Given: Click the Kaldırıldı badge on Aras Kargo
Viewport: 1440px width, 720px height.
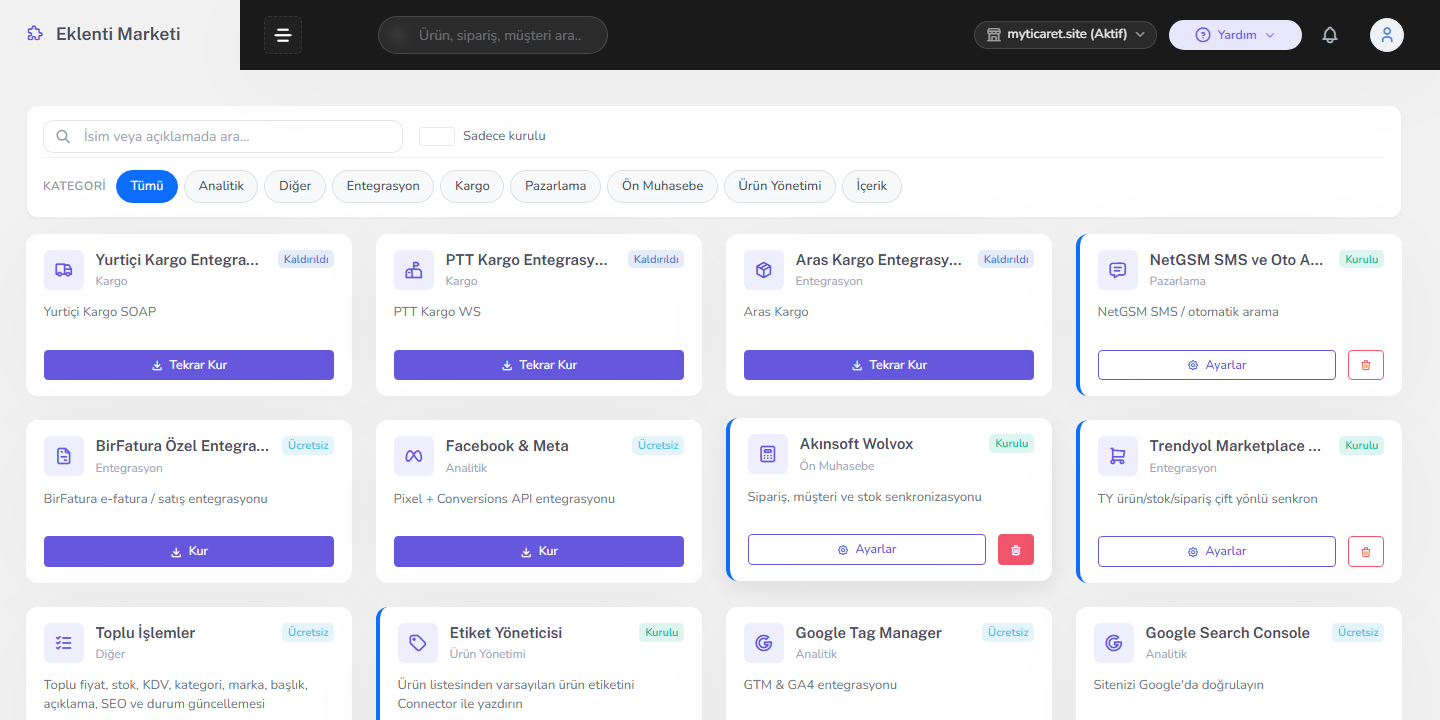Looking at the screenshot, I should (1006, 259).
